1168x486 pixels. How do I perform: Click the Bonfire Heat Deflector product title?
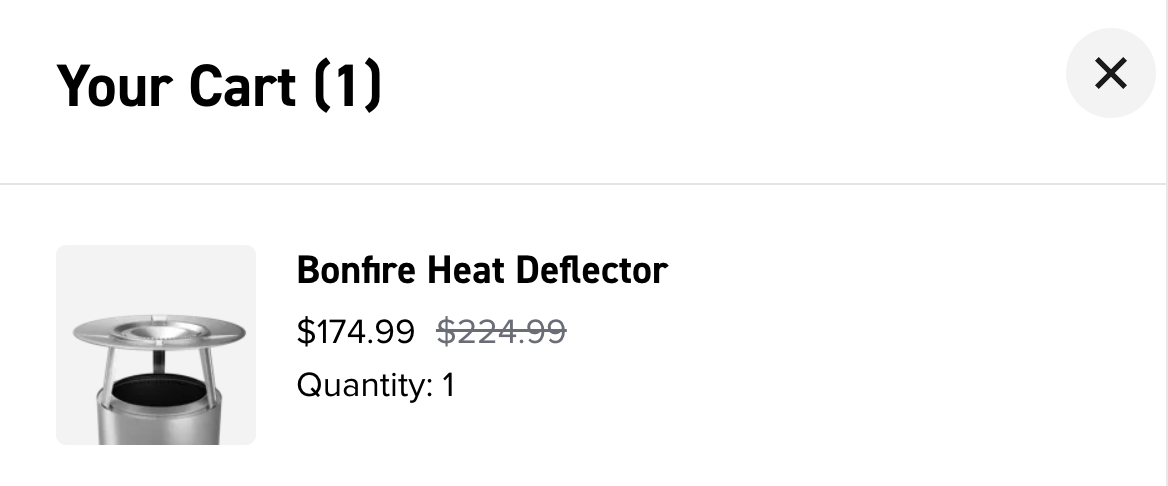(482, 270)
